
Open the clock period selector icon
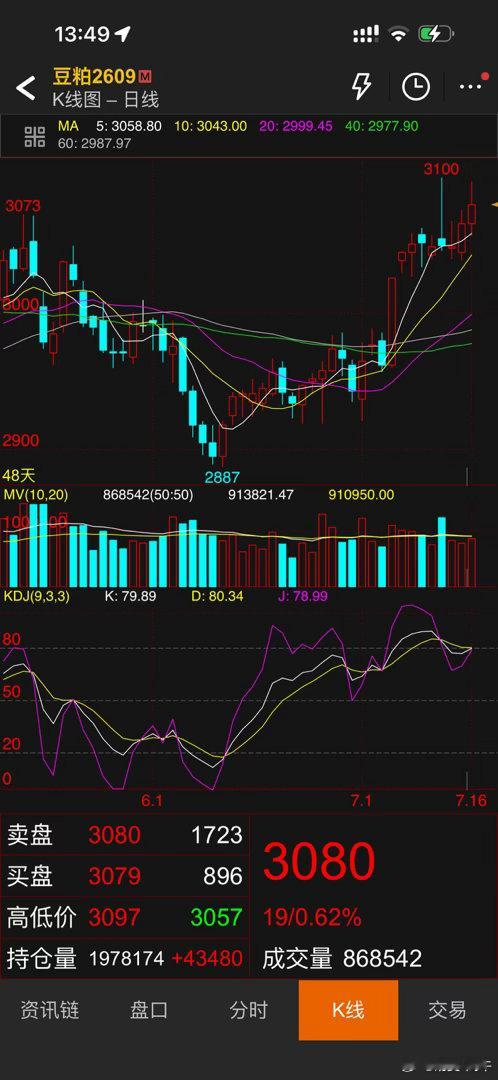coord(416,87)
